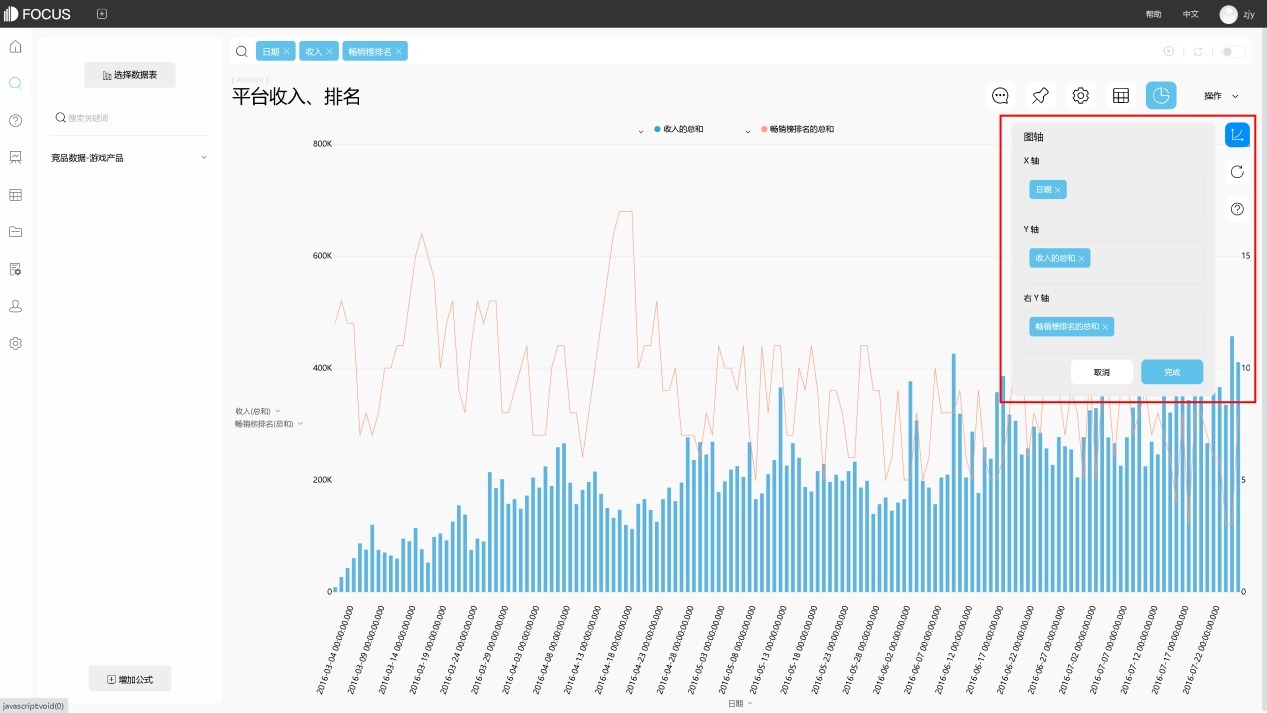Open the chart type pie icon
Viewport: 1267px width, 713px height.
coord(1161,95)
